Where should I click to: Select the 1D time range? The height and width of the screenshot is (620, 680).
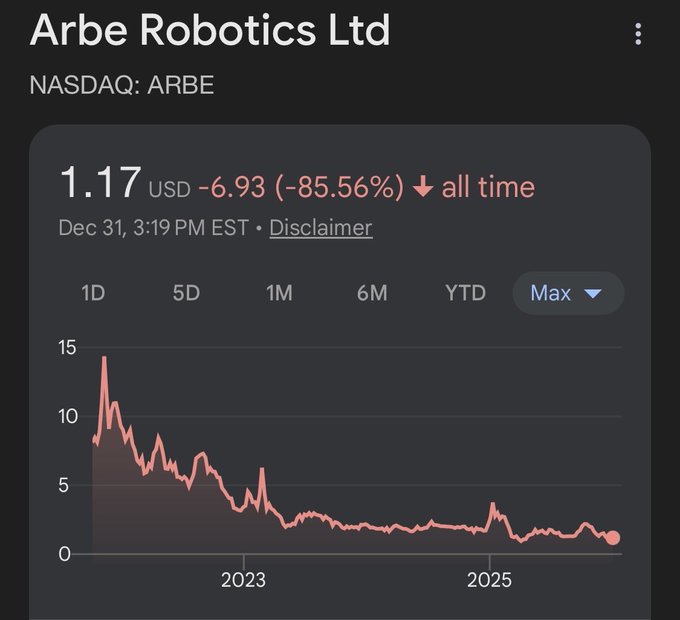(x=93, y=293)
